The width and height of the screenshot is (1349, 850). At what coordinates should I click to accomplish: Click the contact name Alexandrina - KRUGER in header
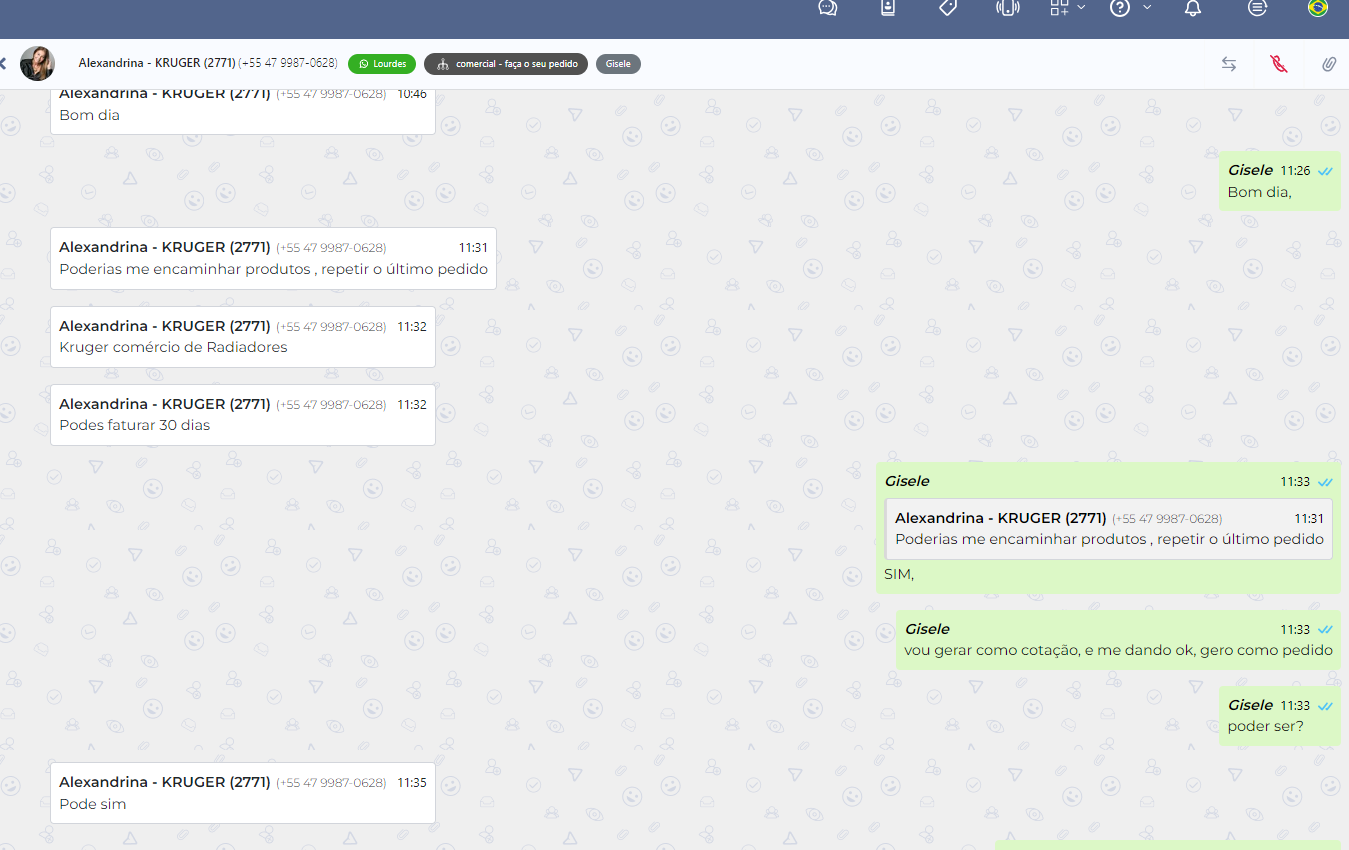click(157, 63)
